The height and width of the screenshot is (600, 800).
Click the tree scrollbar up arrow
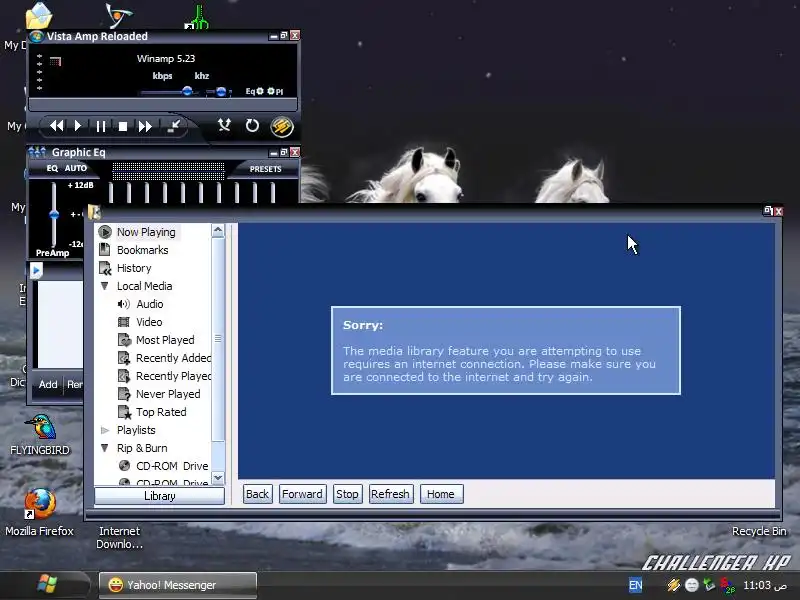coord(218,231)
